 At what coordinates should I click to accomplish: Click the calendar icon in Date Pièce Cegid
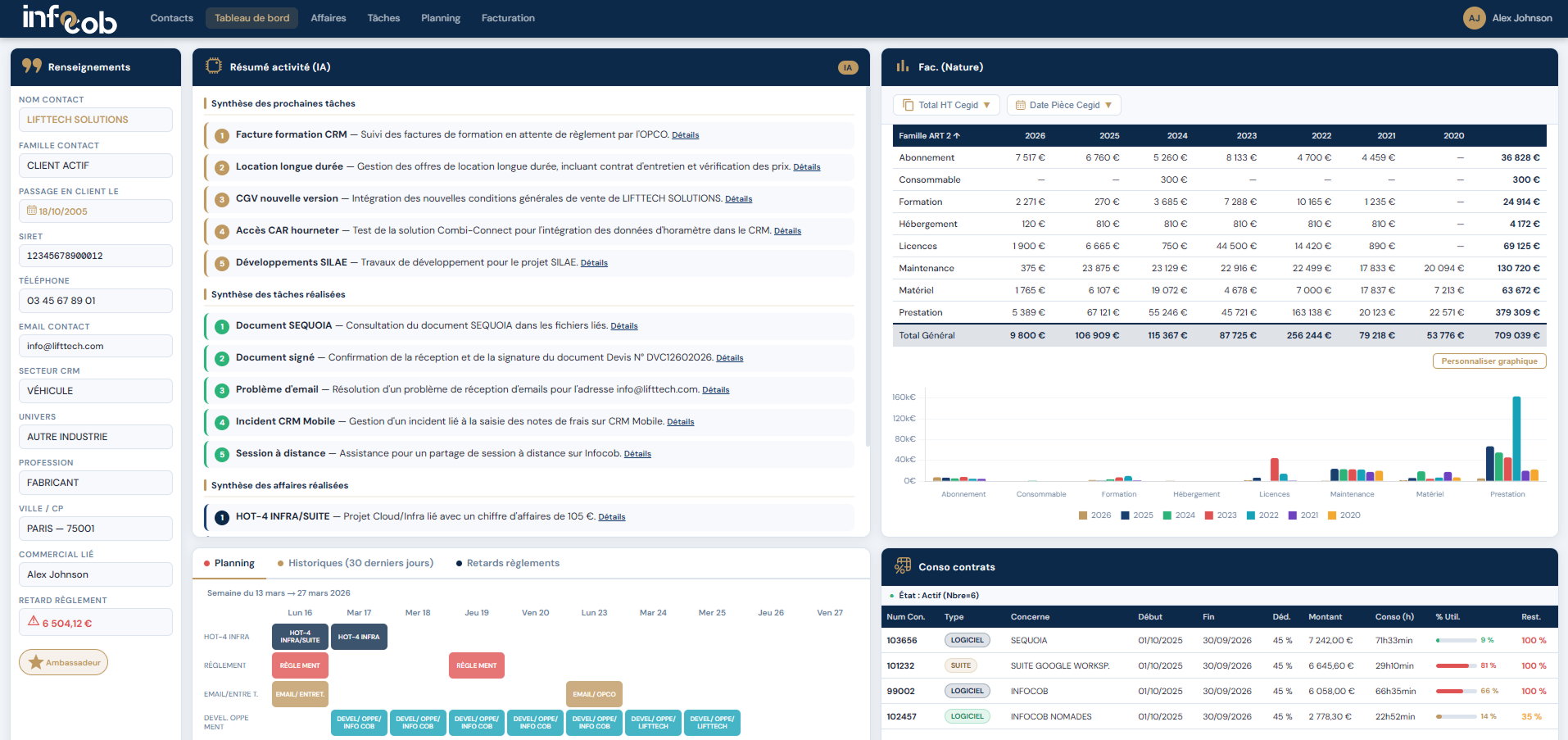coord(1021,105)
